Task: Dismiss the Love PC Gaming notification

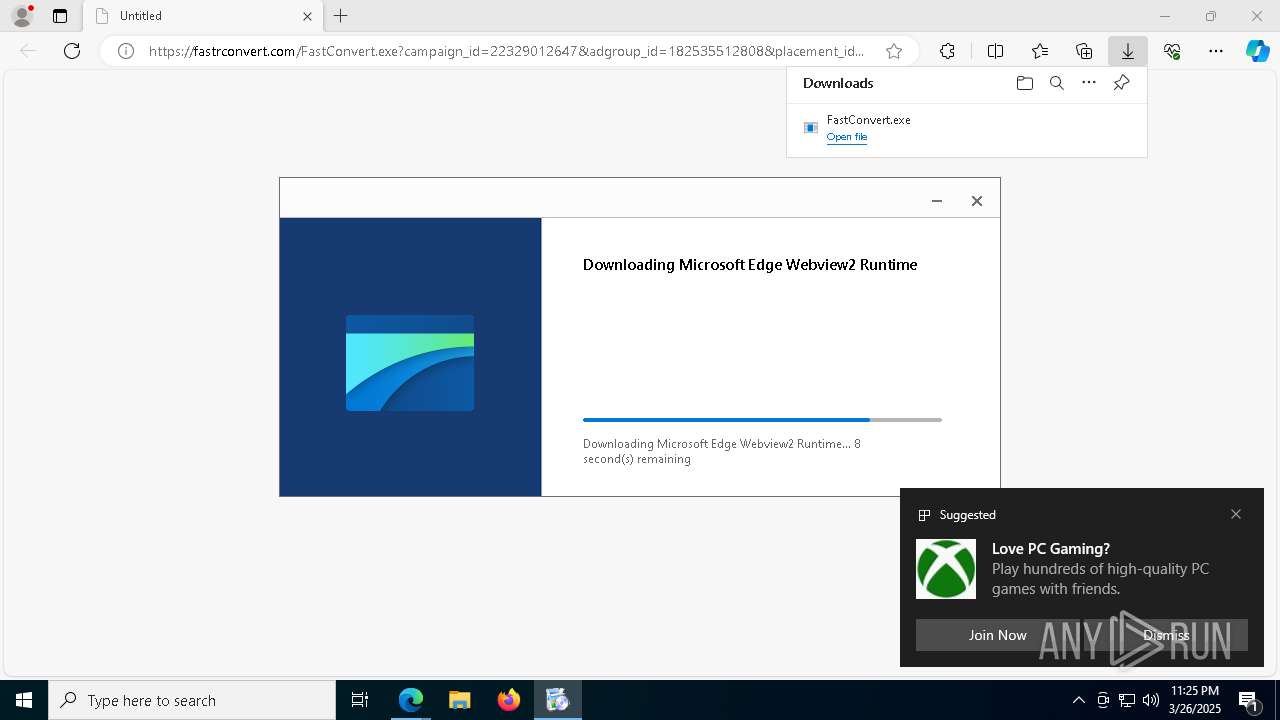Action: click(x=1166, y=635)
